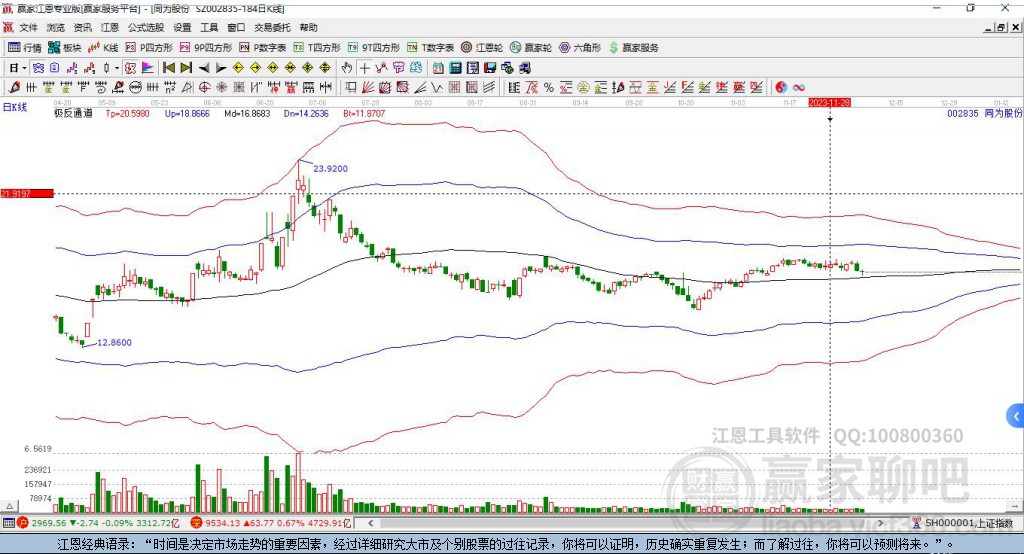Open the 行情 market quotes view
1024x554 pixels.
[24, 48]
